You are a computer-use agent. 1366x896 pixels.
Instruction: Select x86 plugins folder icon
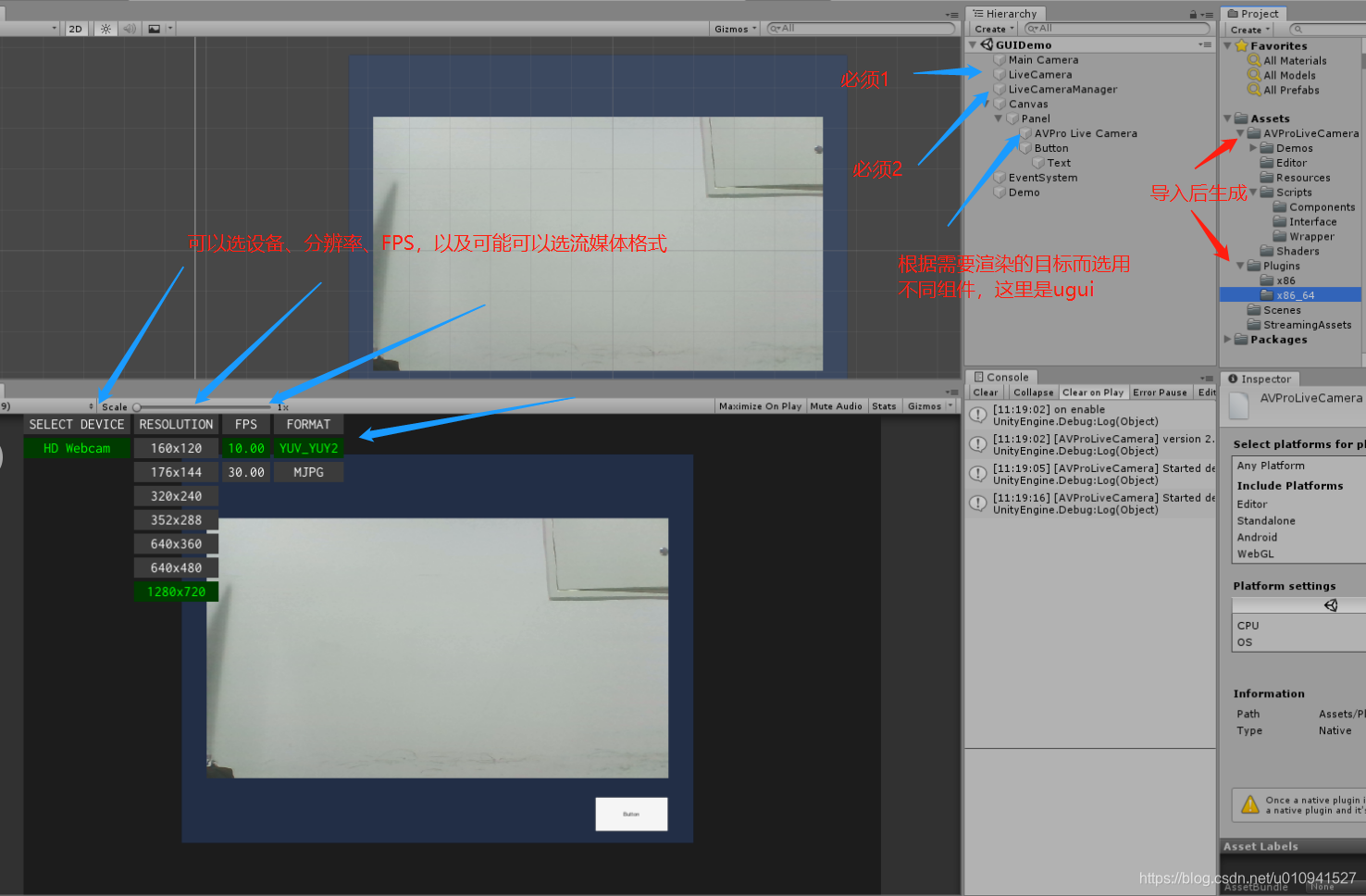[1267, 280]
